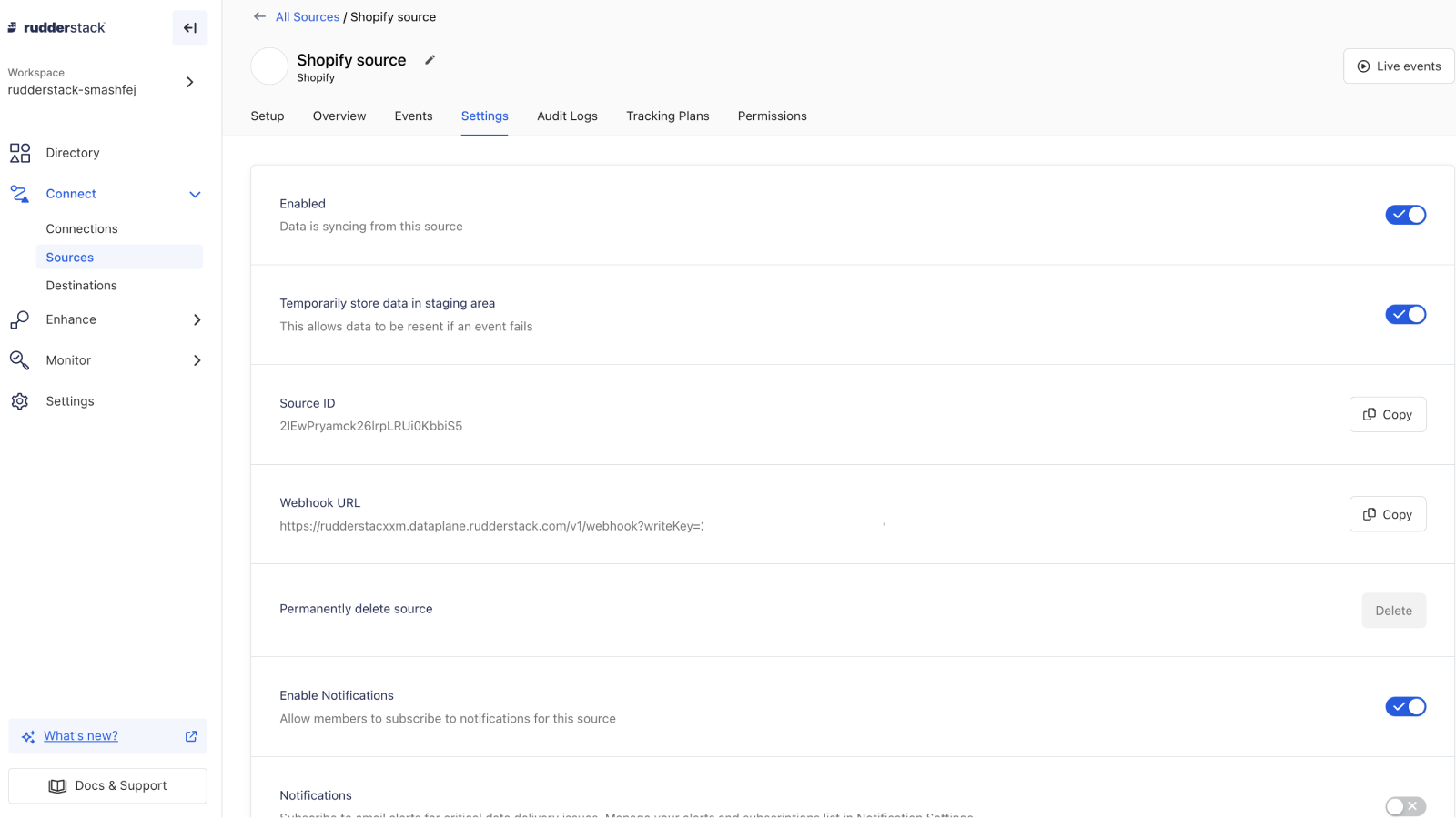The height and width of the screenshot is (819, 1456).
Task: Click the pencil icon to rename Shopify source
Action: [x=430, y=59]
